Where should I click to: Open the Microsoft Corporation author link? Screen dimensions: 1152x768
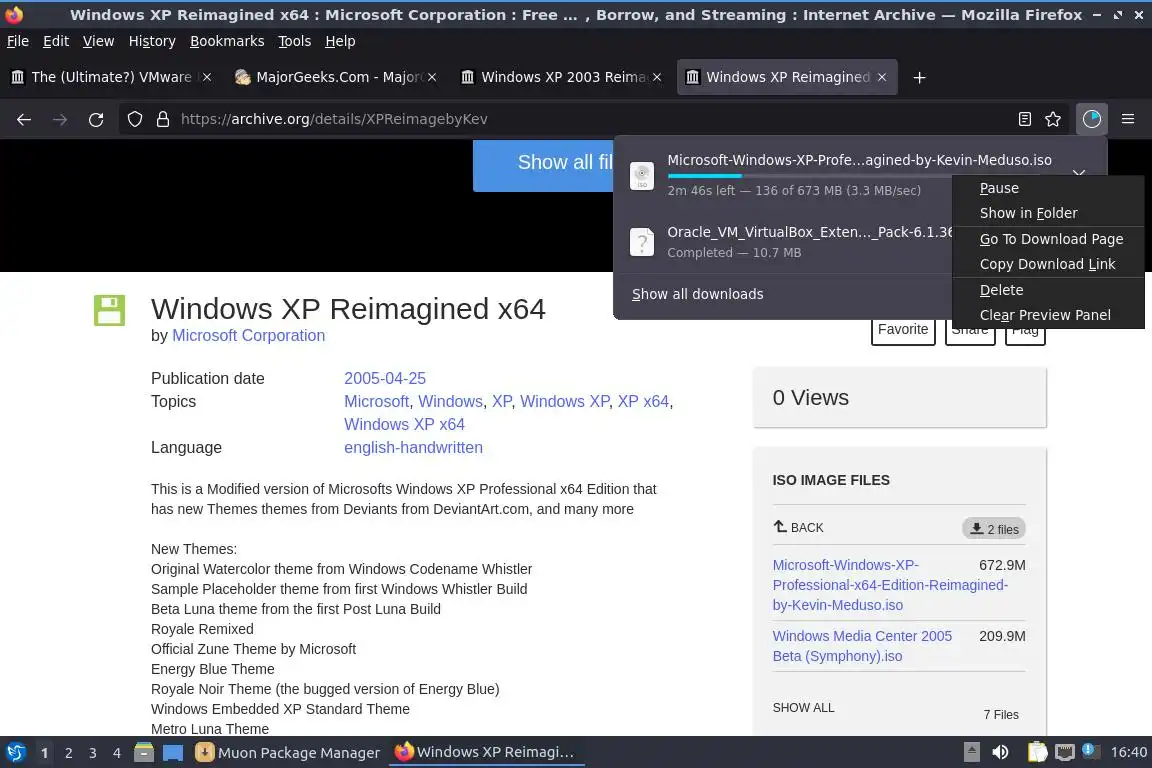(248, 335)
